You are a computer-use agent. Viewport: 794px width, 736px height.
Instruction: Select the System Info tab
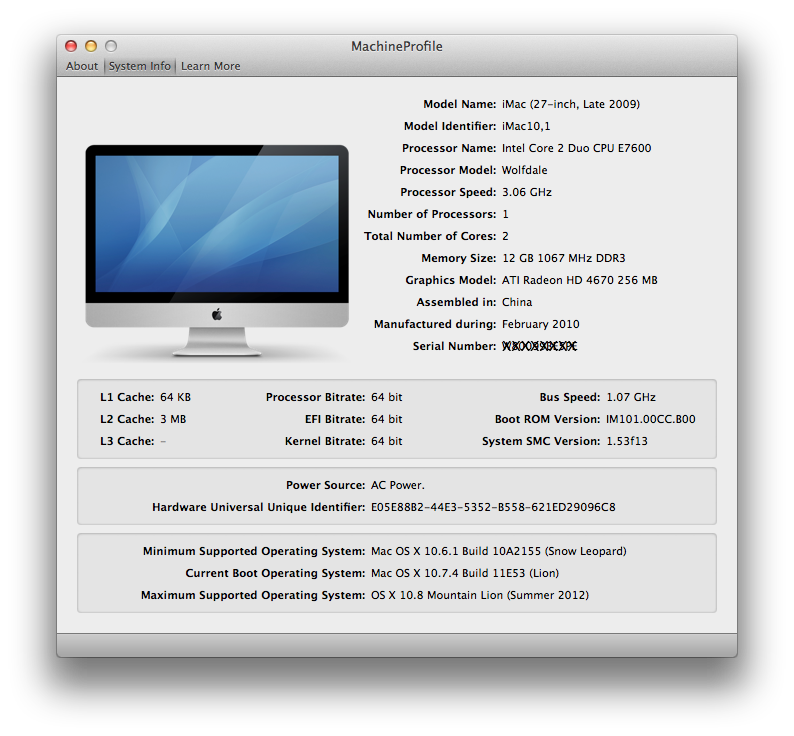pos(140,66)
